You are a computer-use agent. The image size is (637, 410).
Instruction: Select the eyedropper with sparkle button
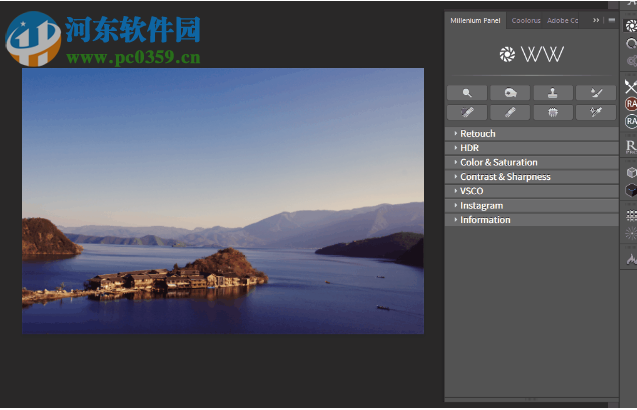point(596,112)
